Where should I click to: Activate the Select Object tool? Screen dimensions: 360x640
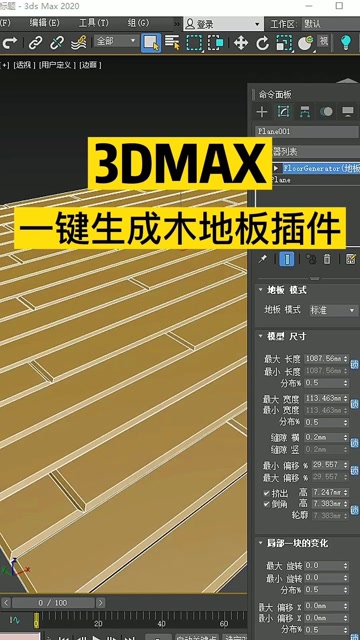click(151, 43)
